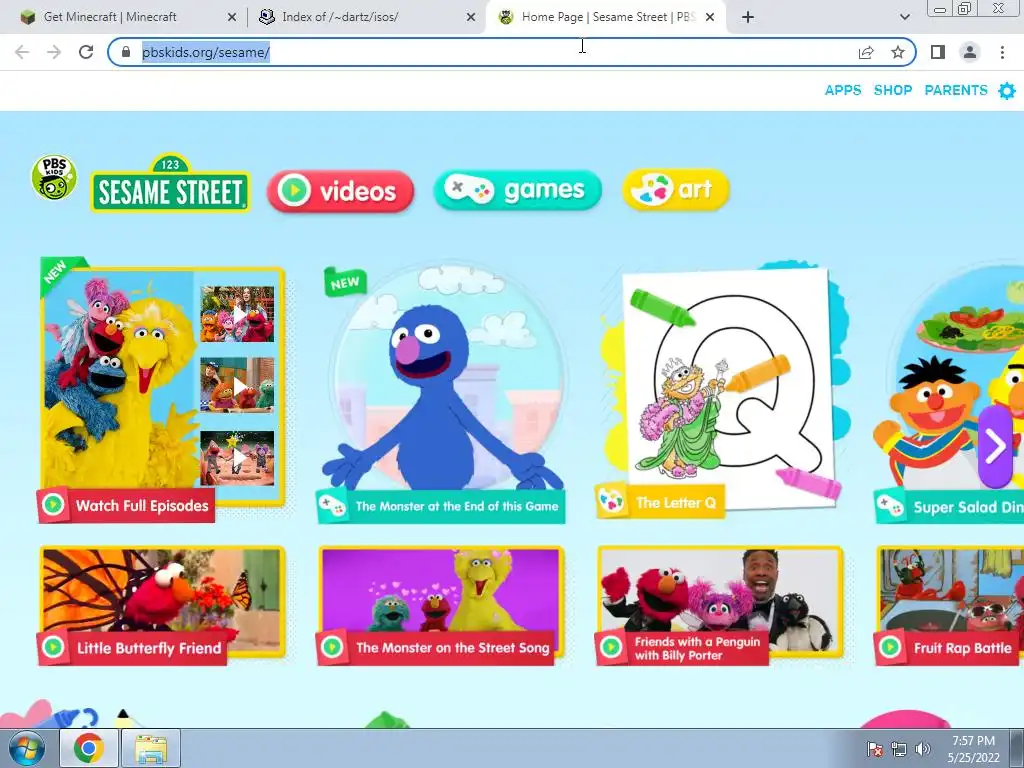Open the network icon in system tray
1024x768 pixels.
tap(899, 749)
